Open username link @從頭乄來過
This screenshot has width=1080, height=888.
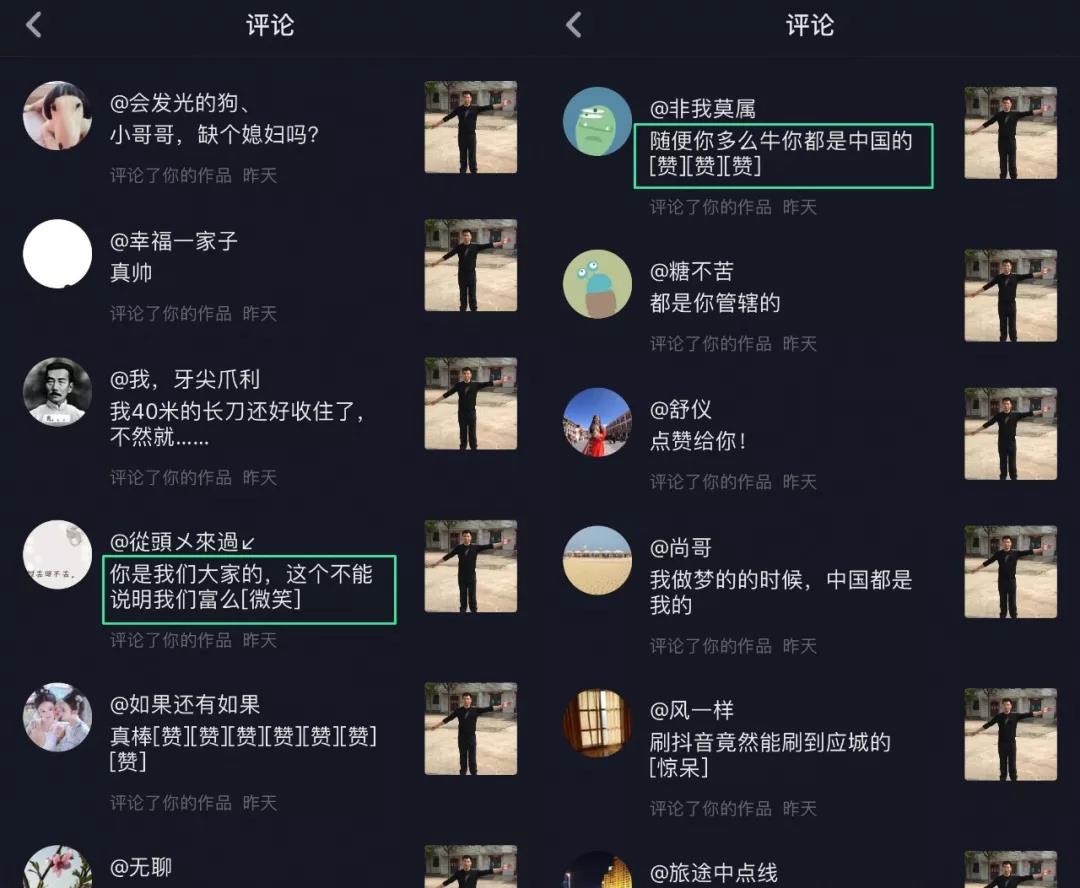tap(182, 542)
